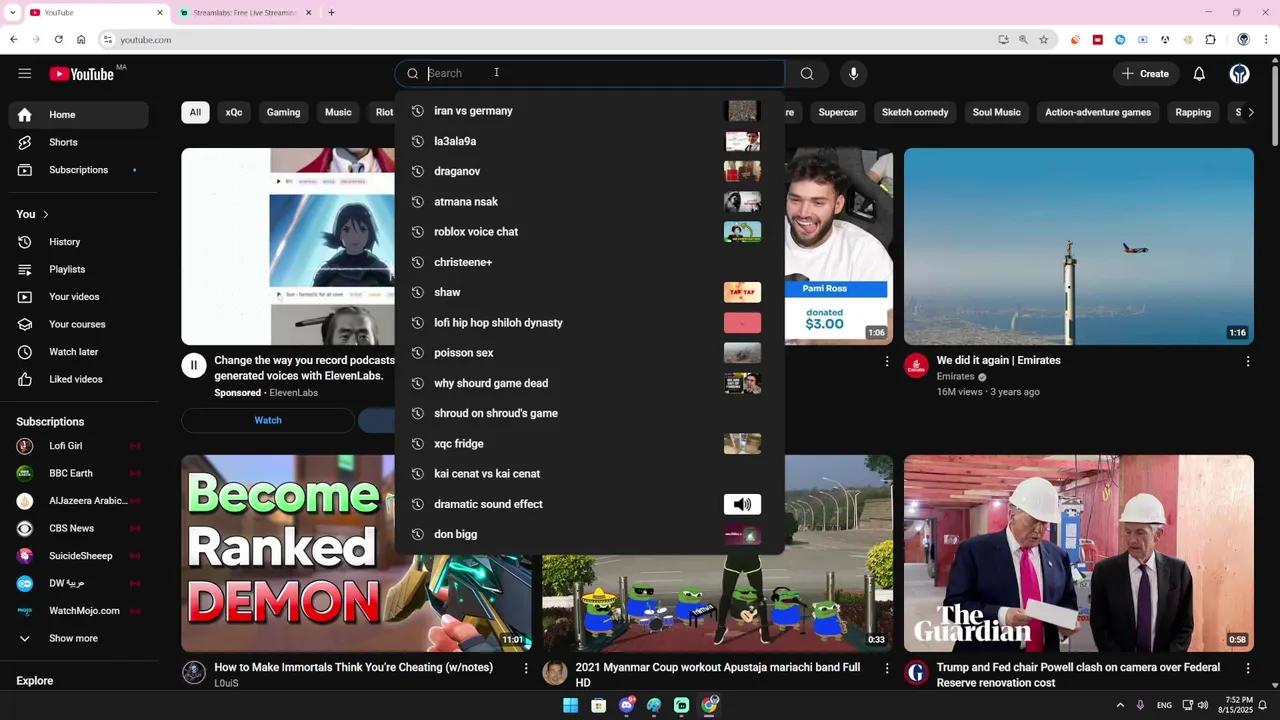Select the 'Sketch comedy' filter chip

coord(915,112)
